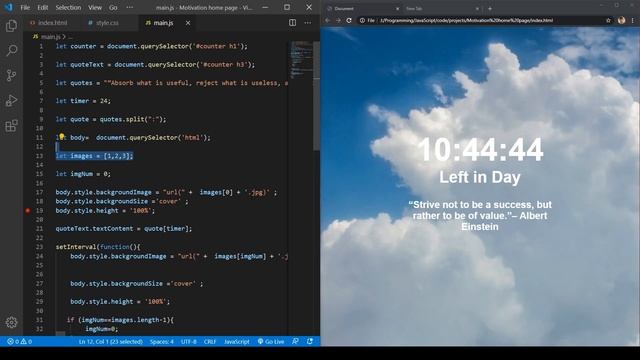The width and height of the screenshot is (640, 360).
Task: Open the View menu
Action: click(x=95, y=7)
